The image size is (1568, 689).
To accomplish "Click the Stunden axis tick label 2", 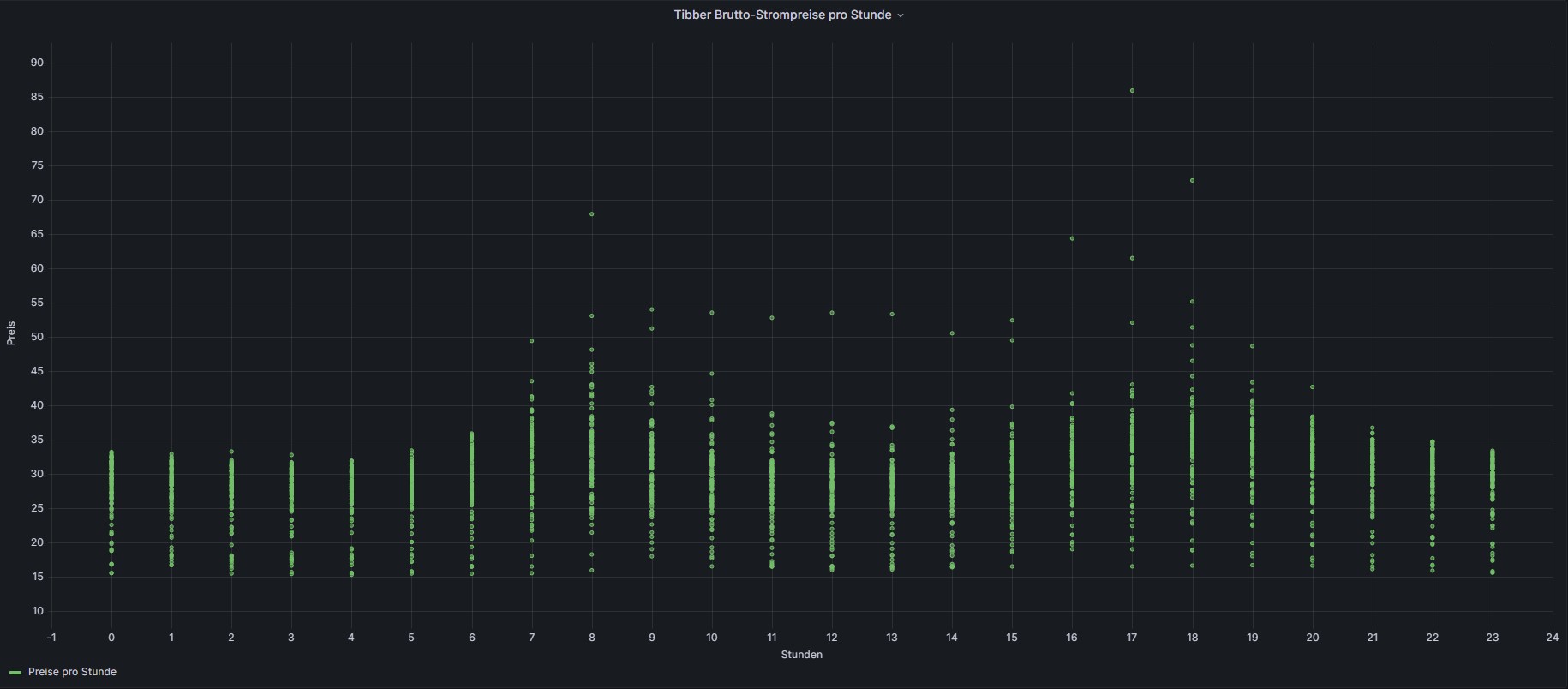I will pos(231,638).
